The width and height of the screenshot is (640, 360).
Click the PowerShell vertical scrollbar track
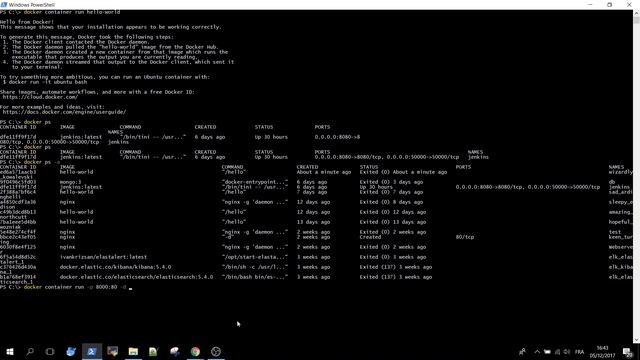(x=636, y=180)
